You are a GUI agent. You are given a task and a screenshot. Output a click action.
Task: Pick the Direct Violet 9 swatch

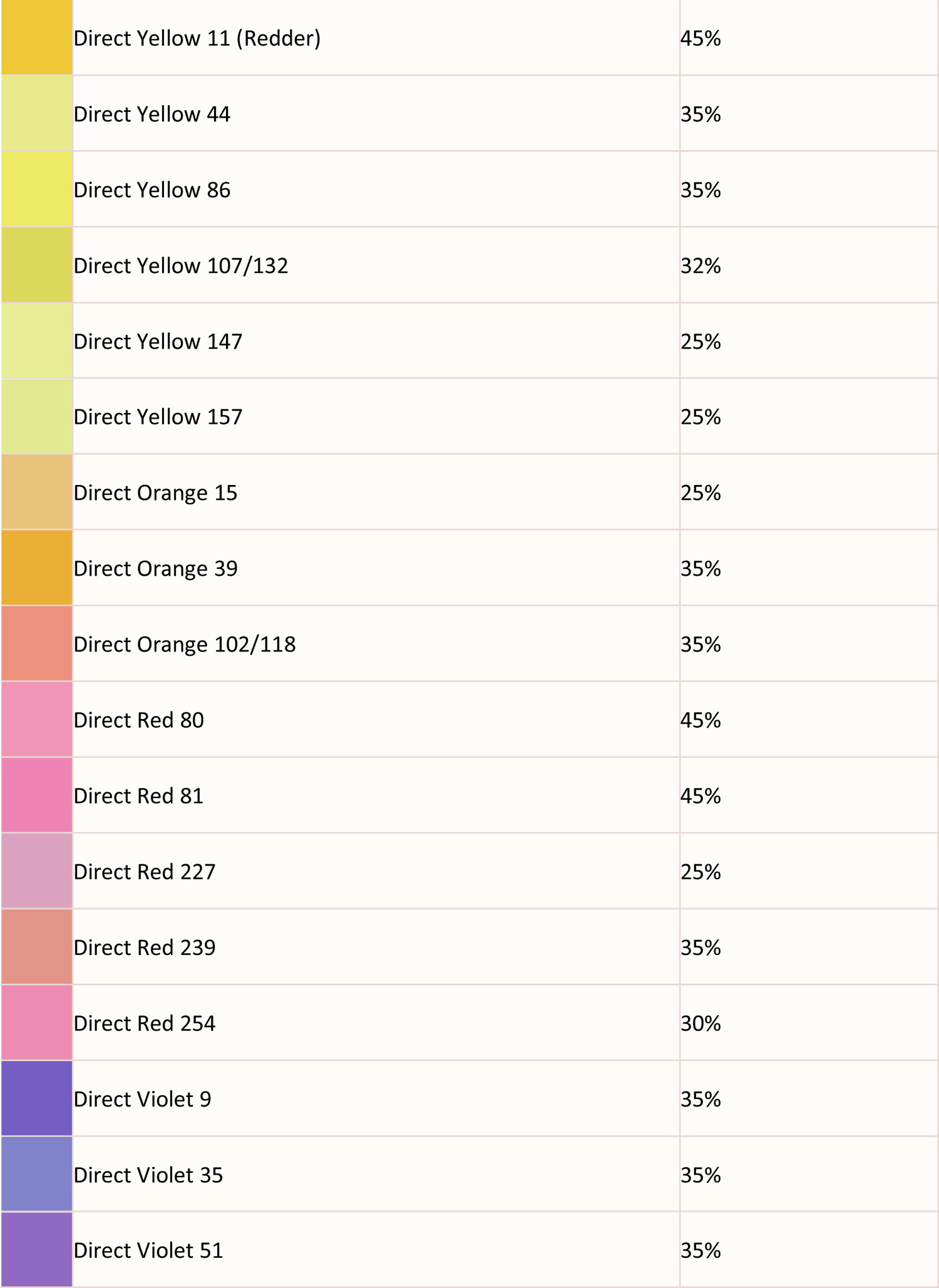pyautogui.click(x=37, y=1098)
